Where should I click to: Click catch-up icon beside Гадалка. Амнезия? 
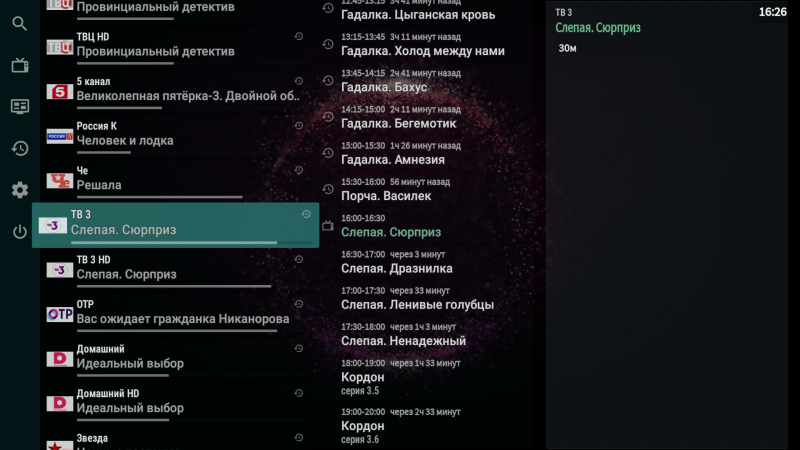[328, 153]
